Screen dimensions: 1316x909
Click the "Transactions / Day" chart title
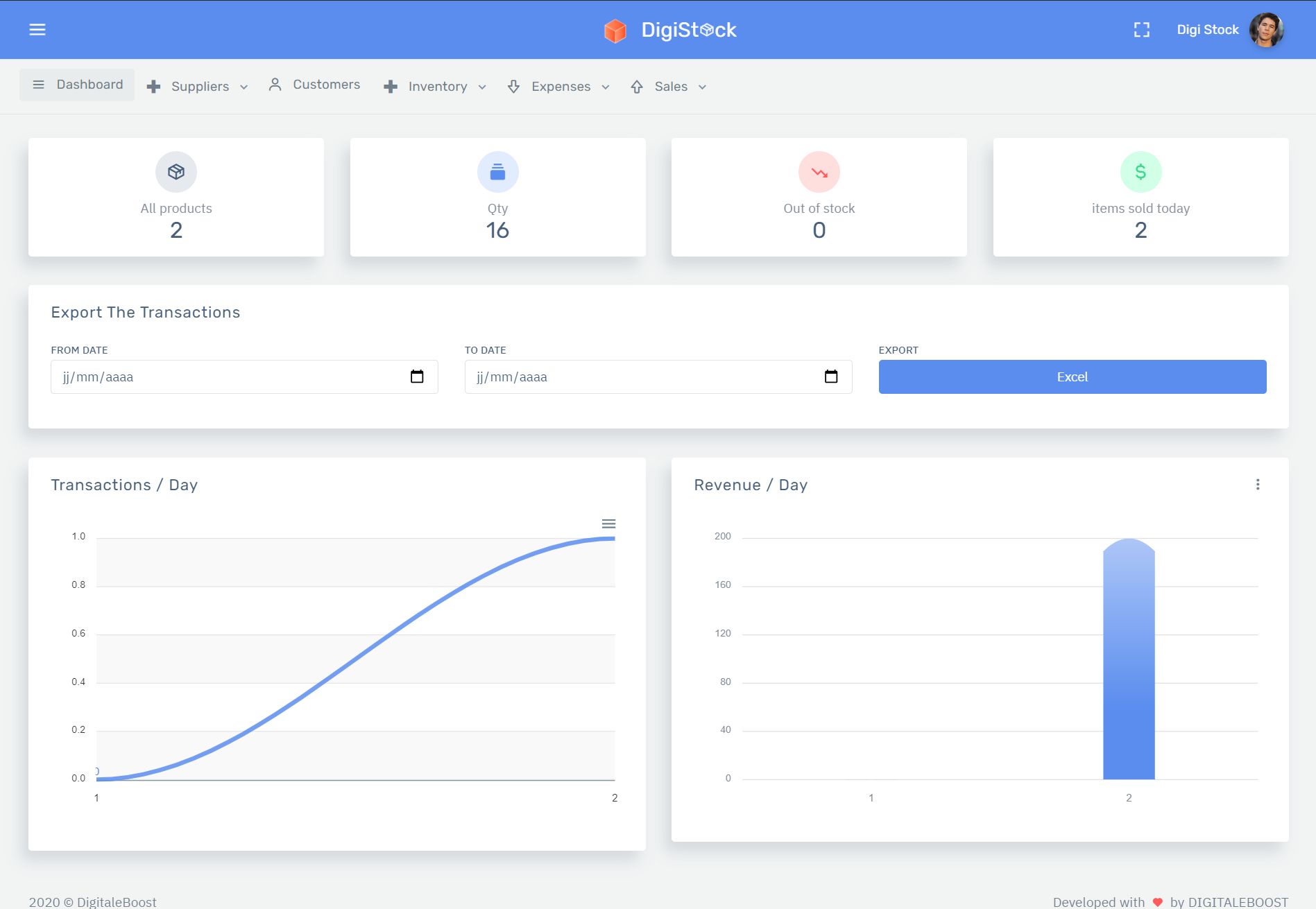[x=124, y=485]
